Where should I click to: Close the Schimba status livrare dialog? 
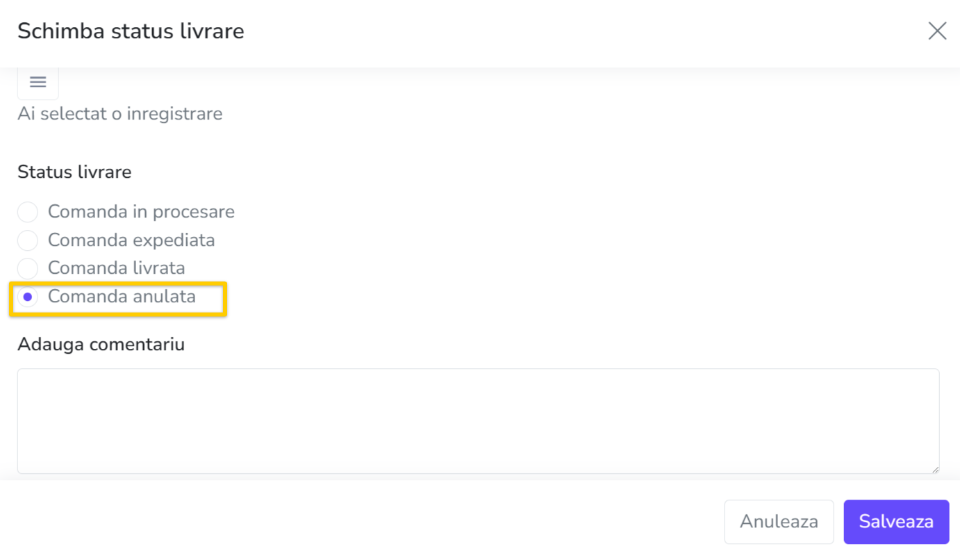(937, 31)
